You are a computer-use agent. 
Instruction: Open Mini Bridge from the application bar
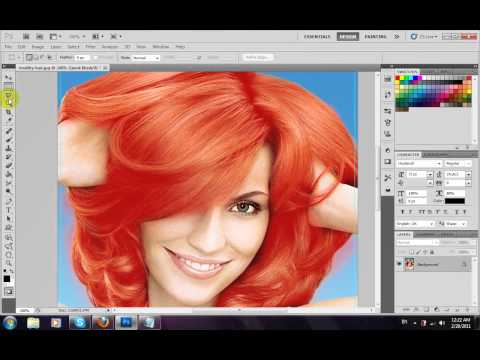pyautogui.click(x=39, y=37)
